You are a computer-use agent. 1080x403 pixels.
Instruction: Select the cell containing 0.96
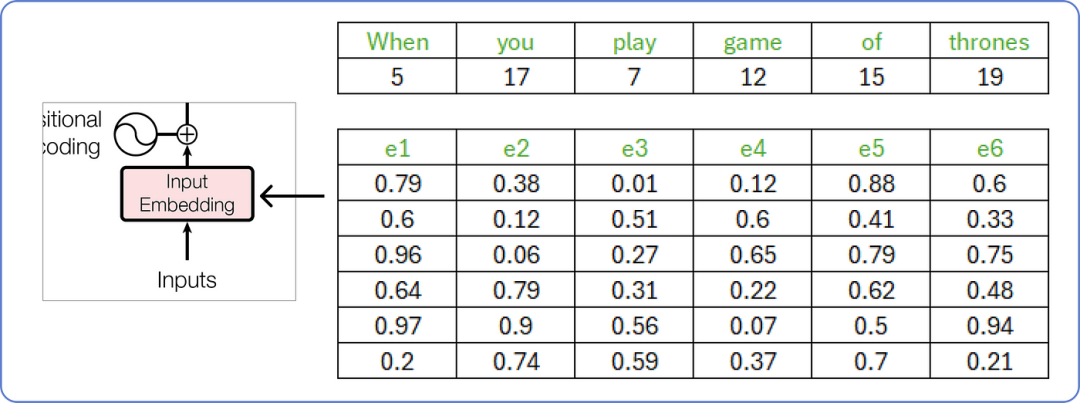(x=397, y=255)
